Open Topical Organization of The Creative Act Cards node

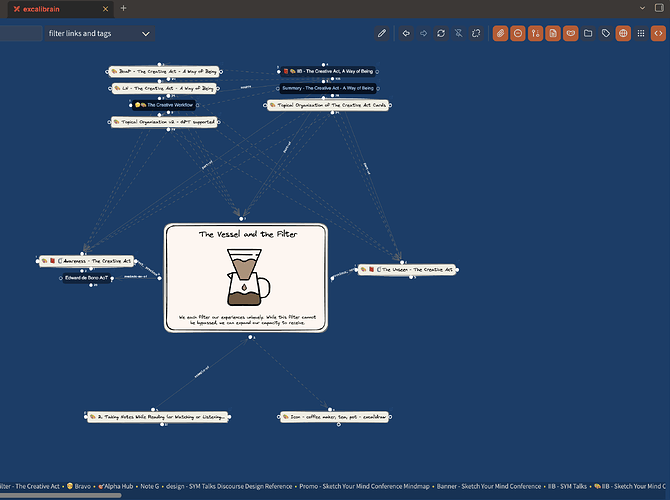[x=328, y=105]
